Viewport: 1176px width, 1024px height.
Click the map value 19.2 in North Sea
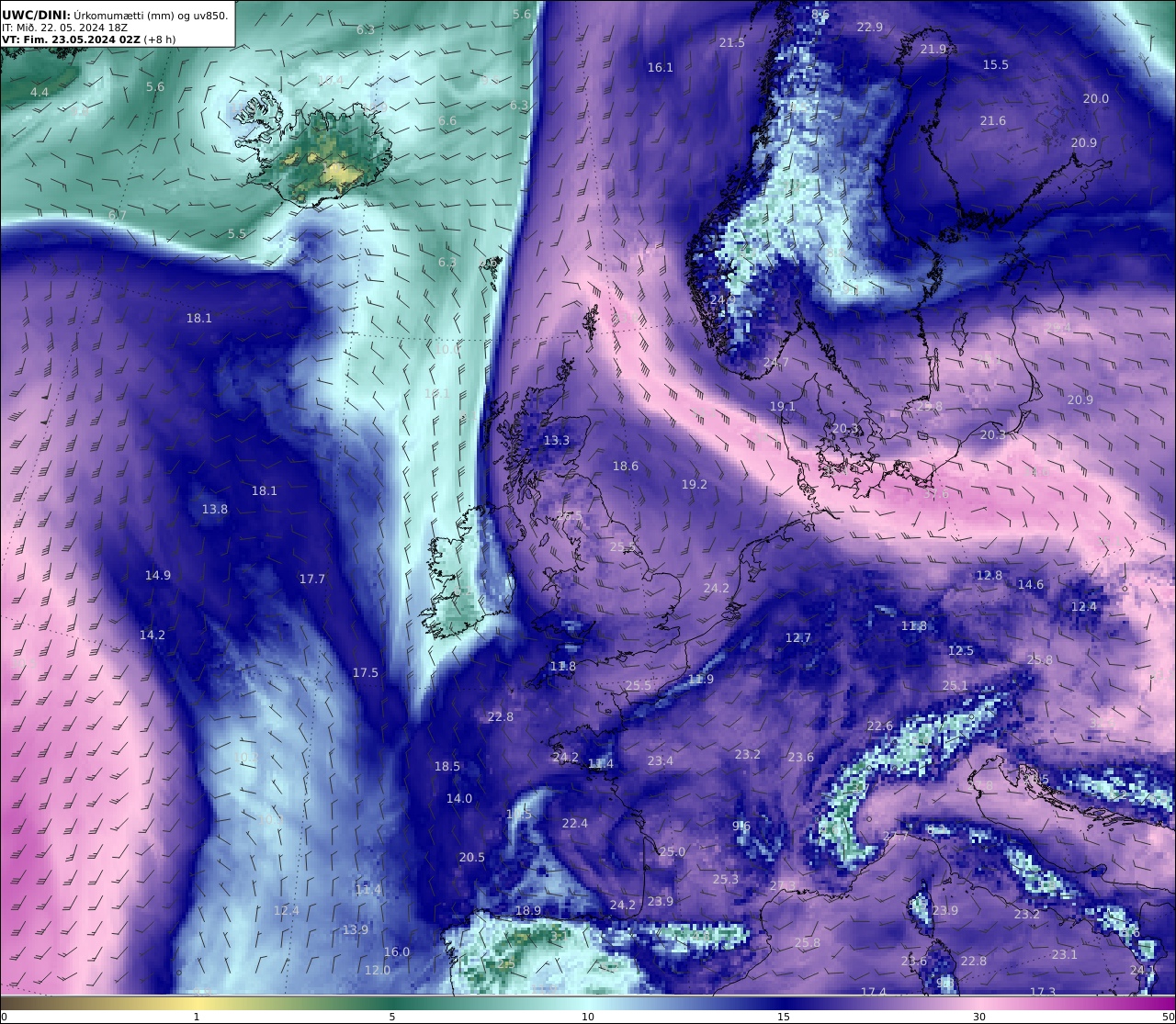point(695,485)
